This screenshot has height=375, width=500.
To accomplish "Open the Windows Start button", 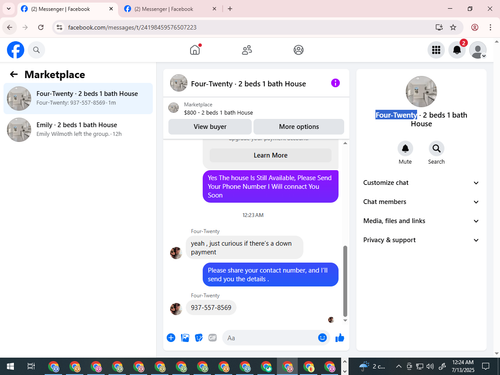I will coord(10,367).
